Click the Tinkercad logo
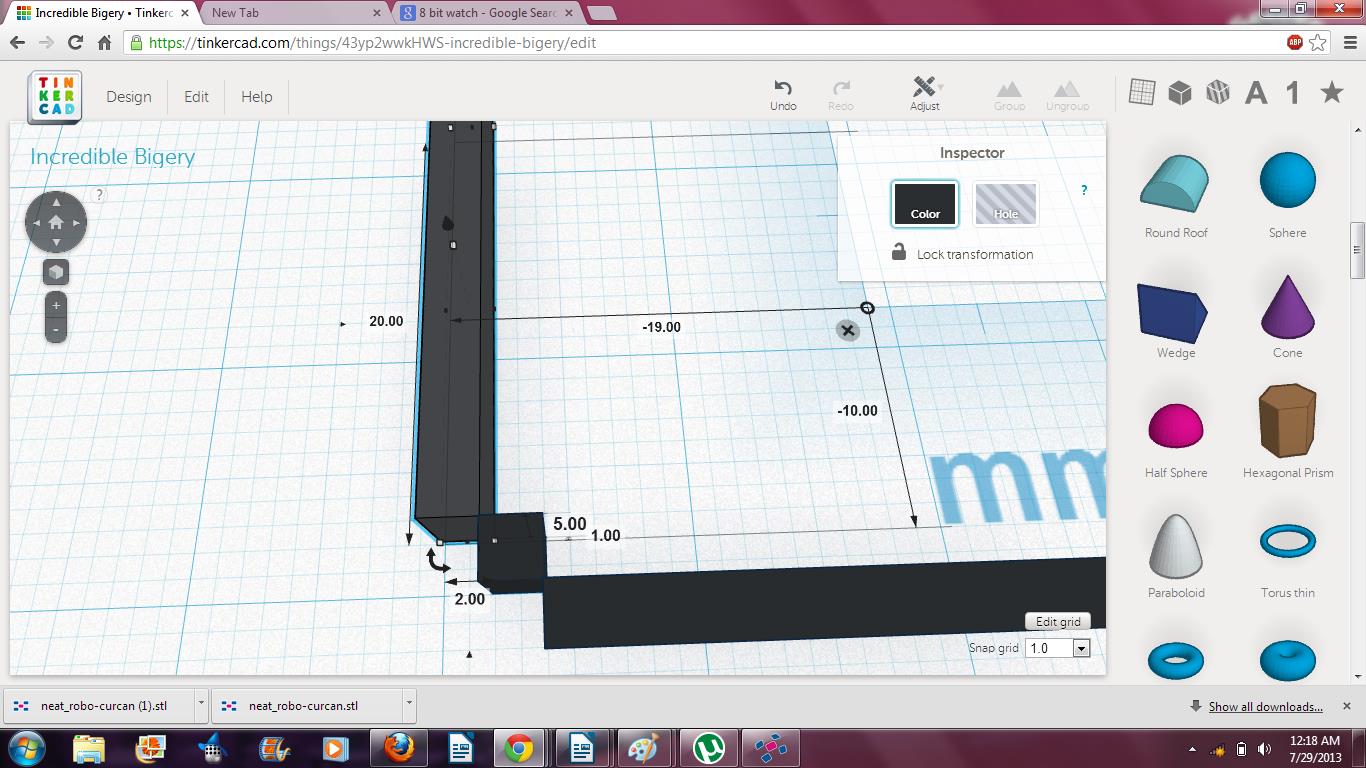 55,97
